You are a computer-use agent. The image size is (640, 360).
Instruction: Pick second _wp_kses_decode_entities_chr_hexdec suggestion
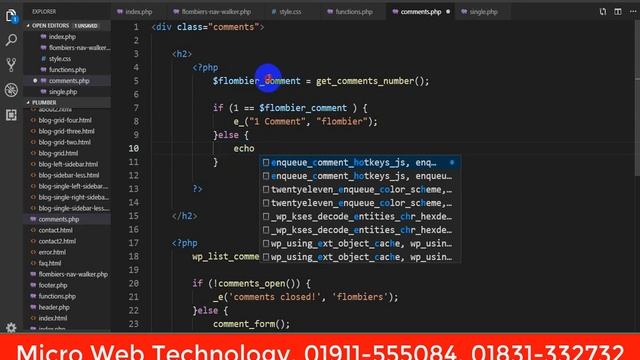[x=360, y=230]
